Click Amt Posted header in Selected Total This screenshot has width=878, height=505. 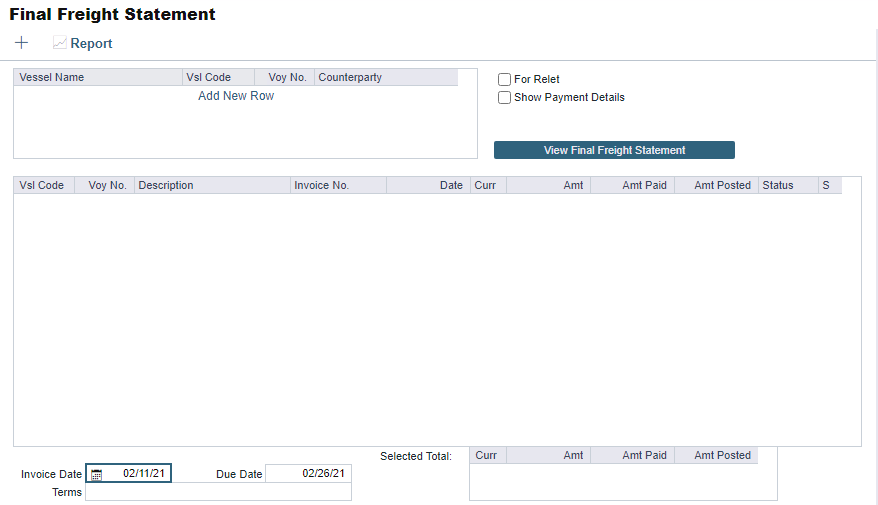point(716,455)
